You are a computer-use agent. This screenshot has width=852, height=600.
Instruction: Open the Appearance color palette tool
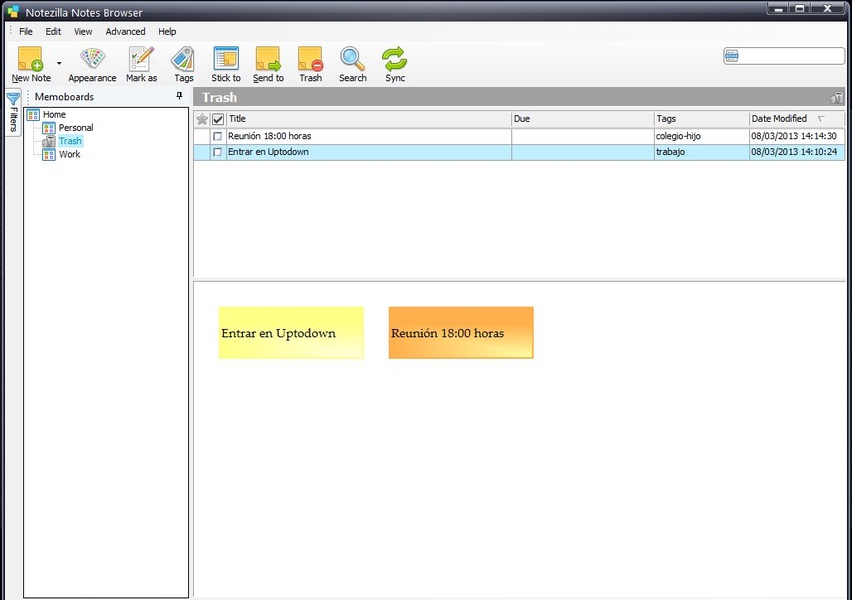92,59
